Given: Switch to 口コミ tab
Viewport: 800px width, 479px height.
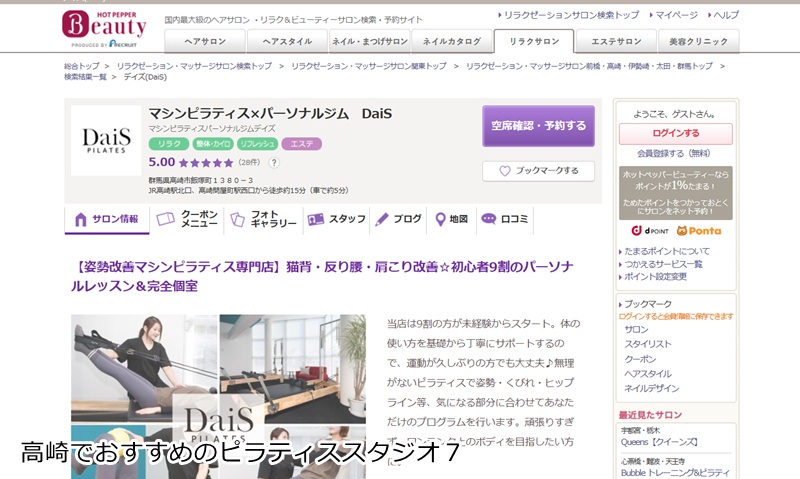Looking at the screenshot, I should [x=505, y=219].
